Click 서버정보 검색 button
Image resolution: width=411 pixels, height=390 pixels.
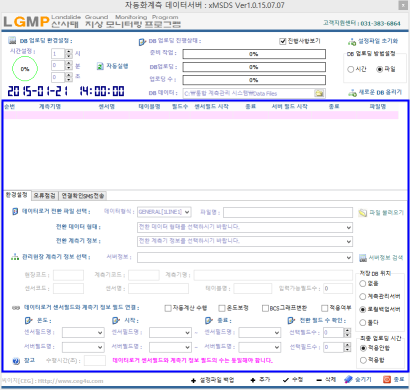(381, 258)
